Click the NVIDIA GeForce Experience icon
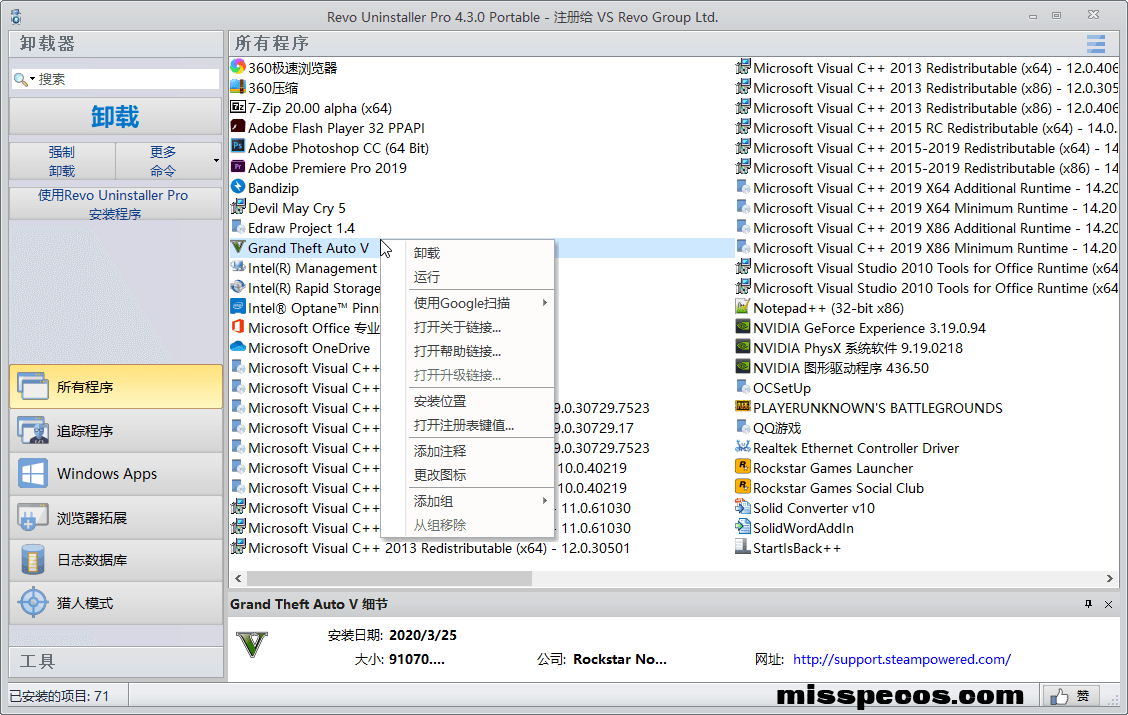Viewport: 1128px width, 715px height. pos(743,327)
